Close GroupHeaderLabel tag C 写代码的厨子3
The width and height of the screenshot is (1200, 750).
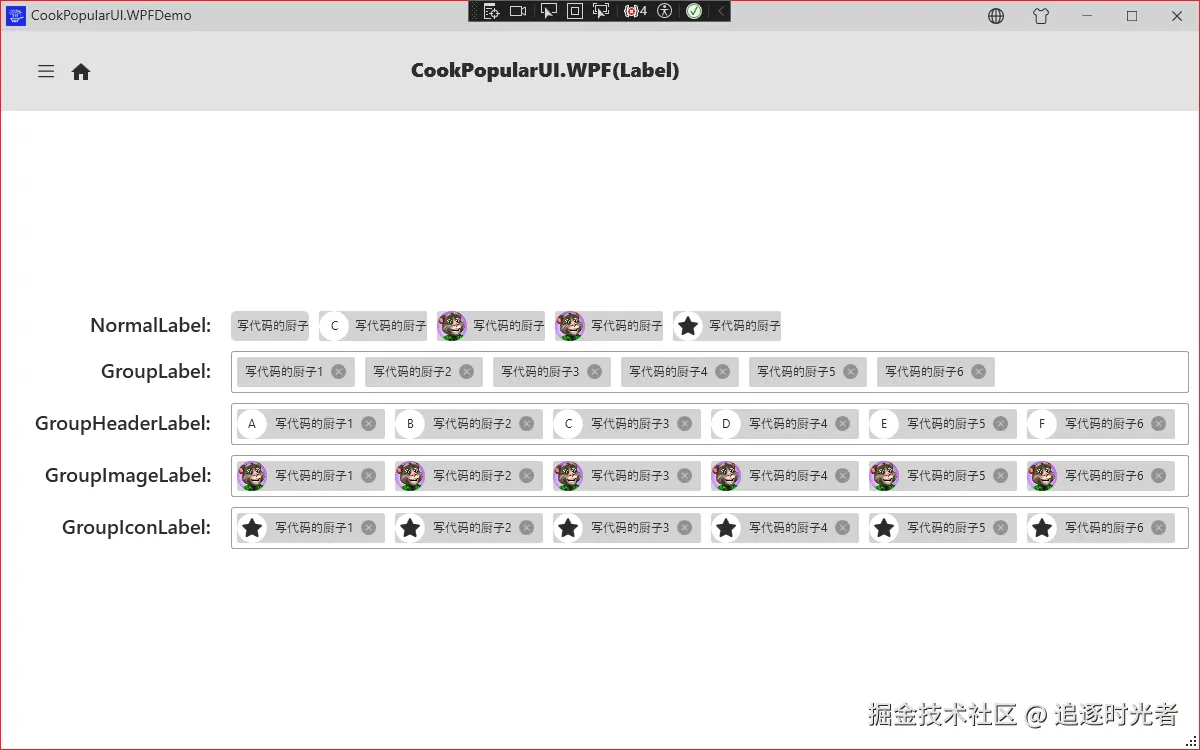click(x=685, y=424)
